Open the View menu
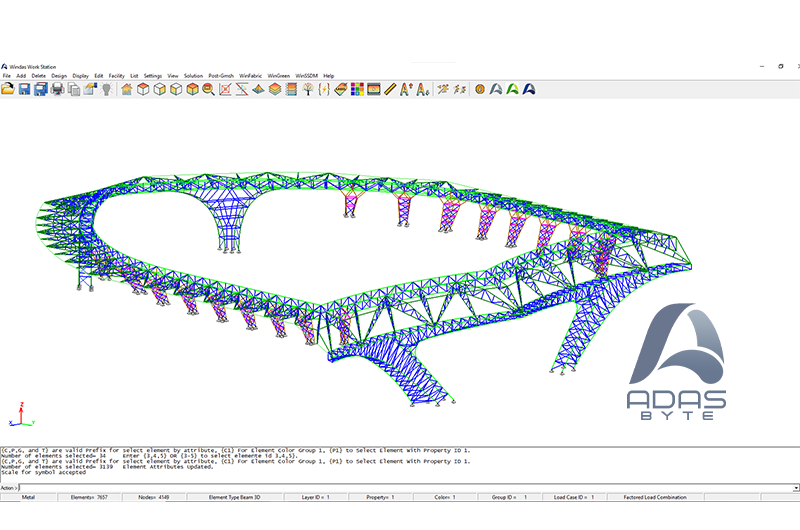Viewport: 800px width, 530px height. tap(172, 75)
